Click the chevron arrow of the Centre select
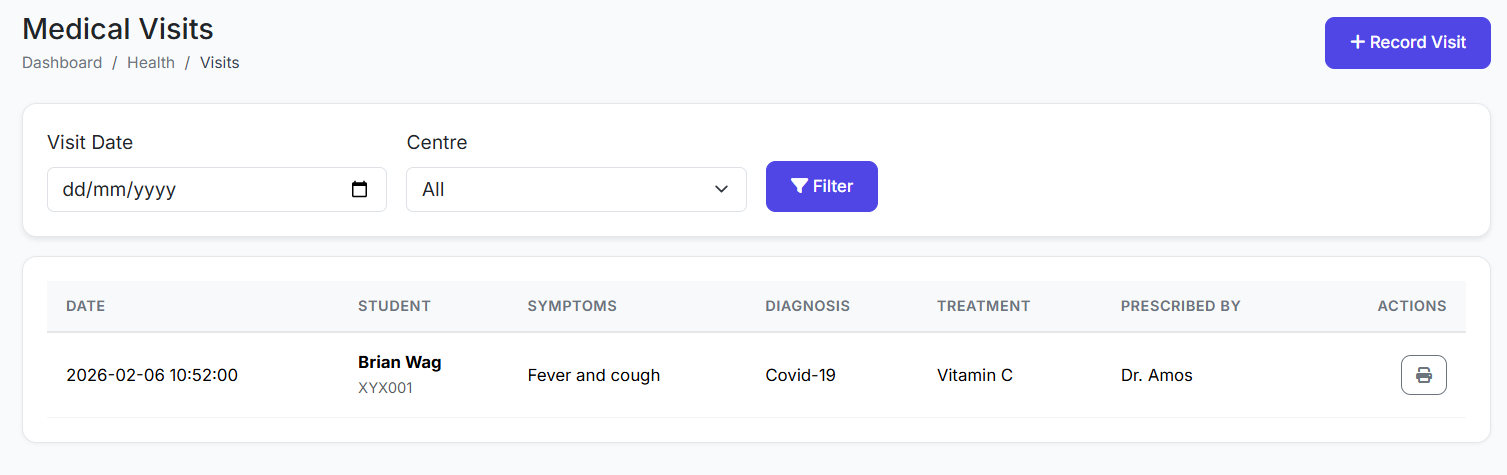The image size is (1507, 475). pos(721,189)
